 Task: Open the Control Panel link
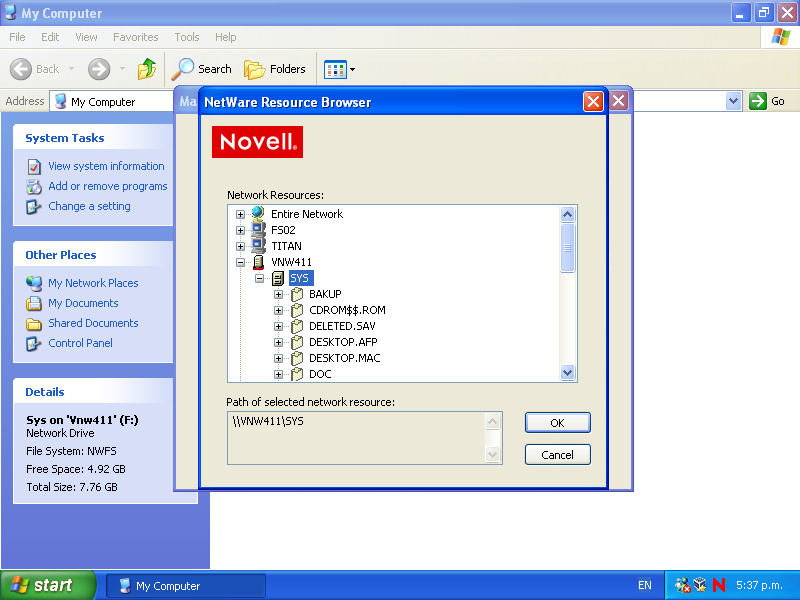pyautogui.click(x=80, y=343)
